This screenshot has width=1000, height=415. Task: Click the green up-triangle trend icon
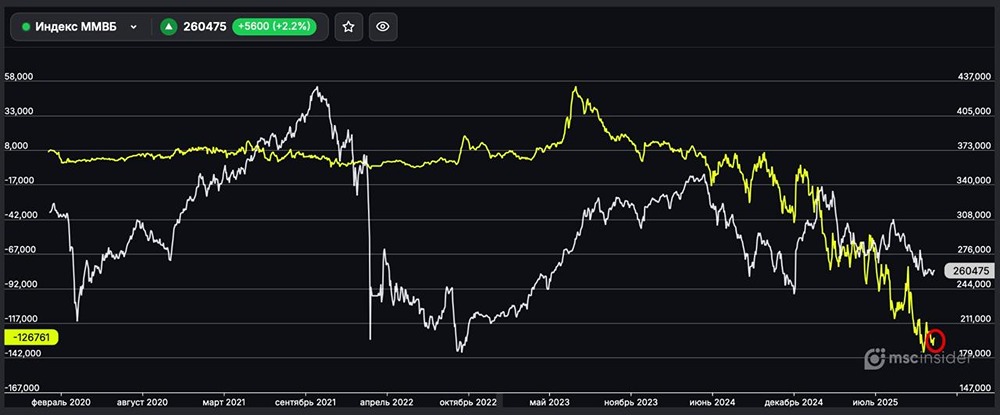click(168, 27)
